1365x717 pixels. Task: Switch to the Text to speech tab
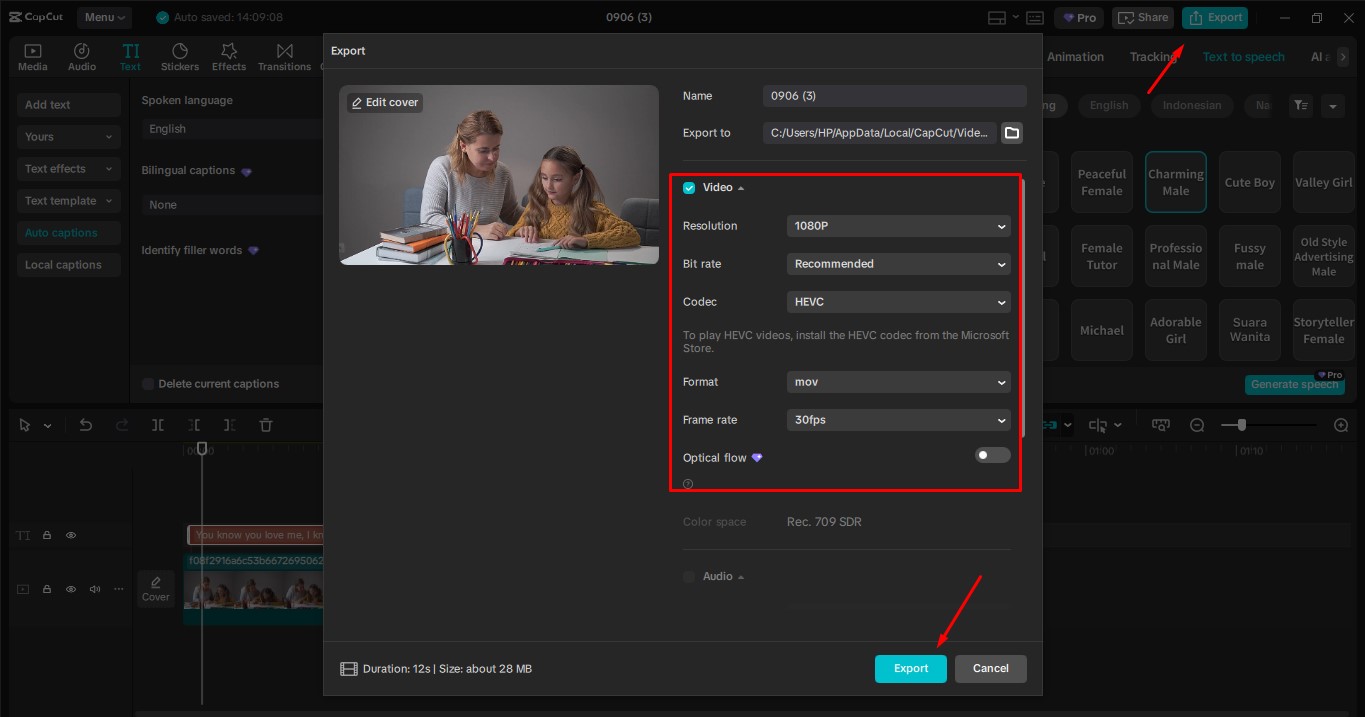1243,57
